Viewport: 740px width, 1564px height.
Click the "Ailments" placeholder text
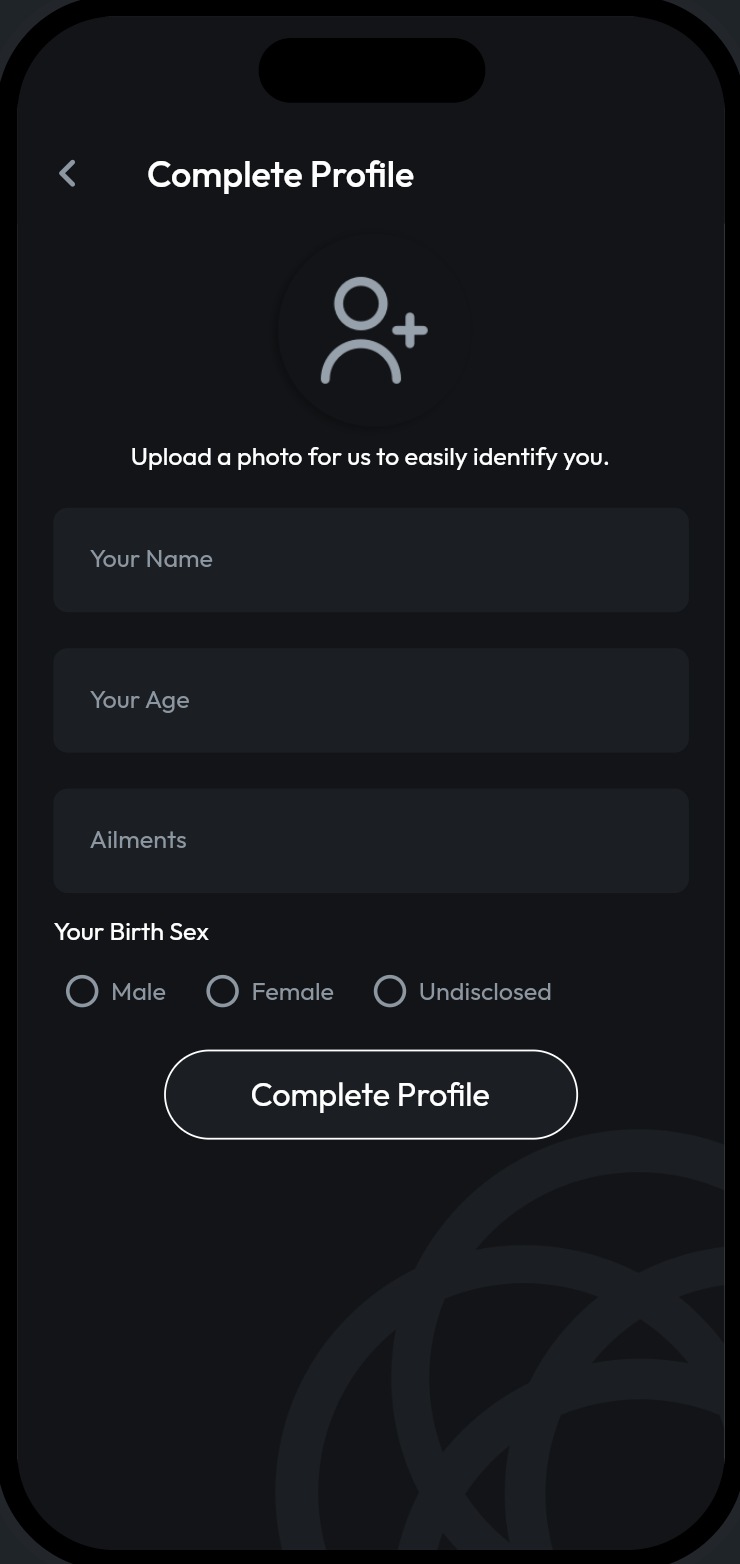coord(138,840)
